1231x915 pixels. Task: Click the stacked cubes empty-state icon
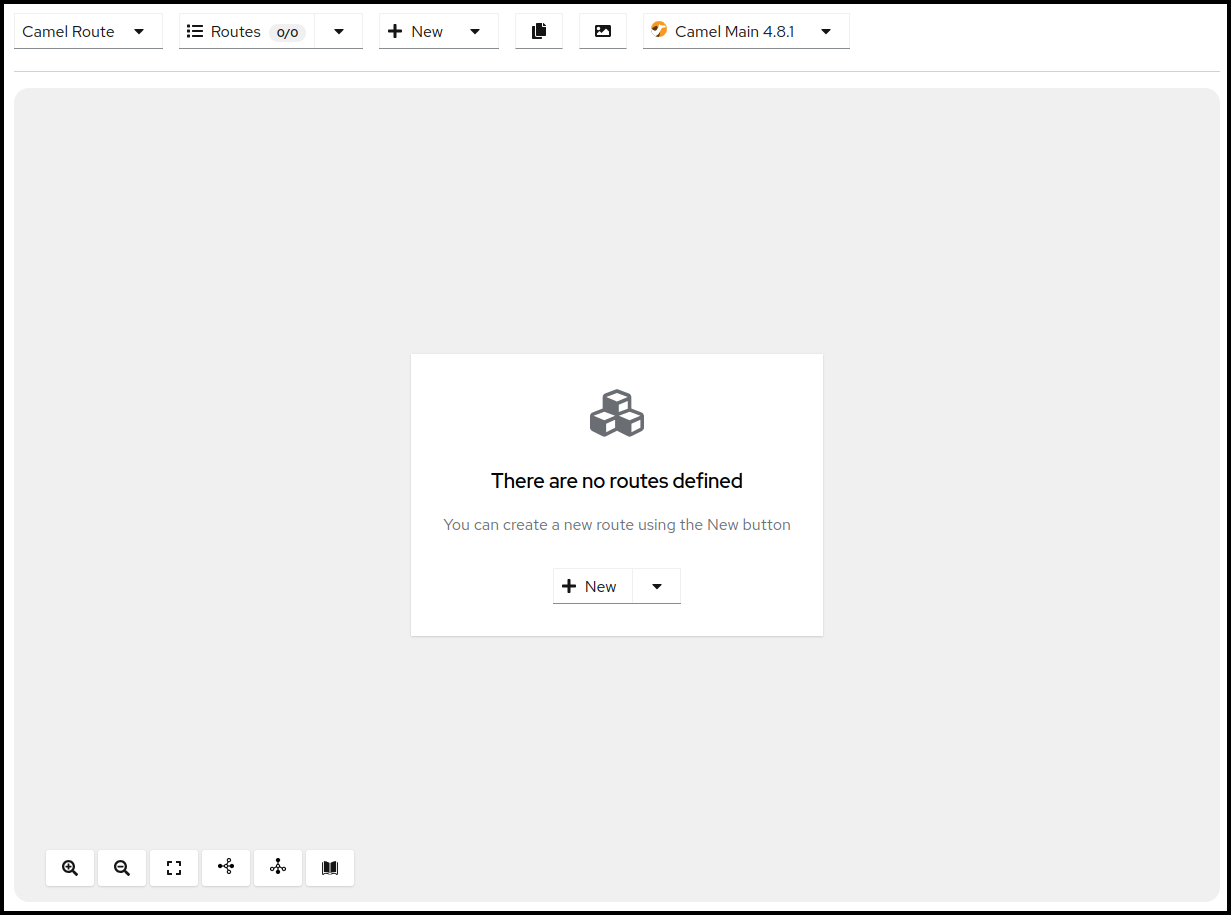[x=617, y=413]
